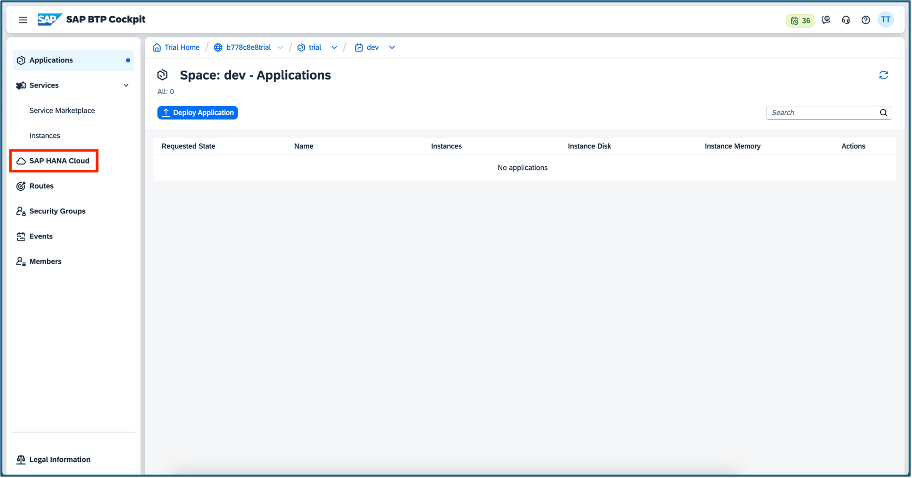Open Members in the sidebar
Image resolution: width=912 pixels, height=478 pixels.
(x=45, y=262)
